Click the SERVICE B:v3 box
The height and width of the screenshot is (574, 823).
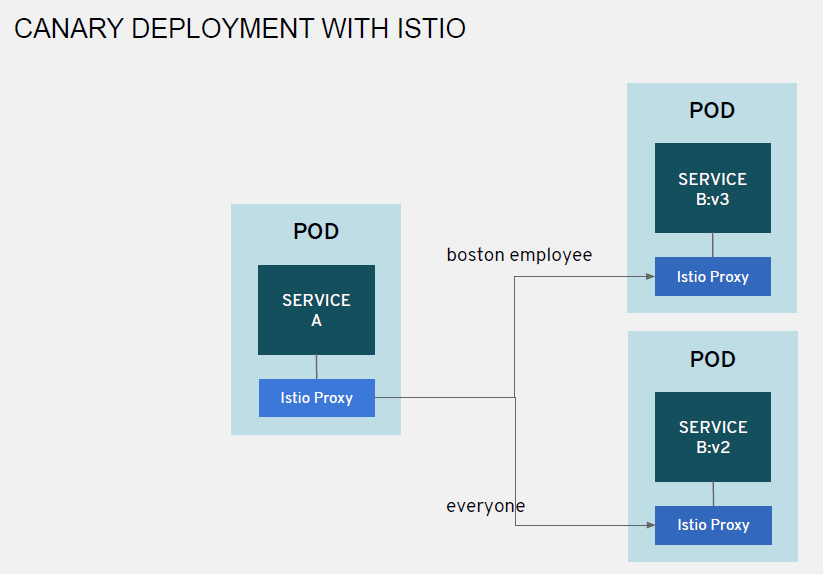click(x=713, y=188)
